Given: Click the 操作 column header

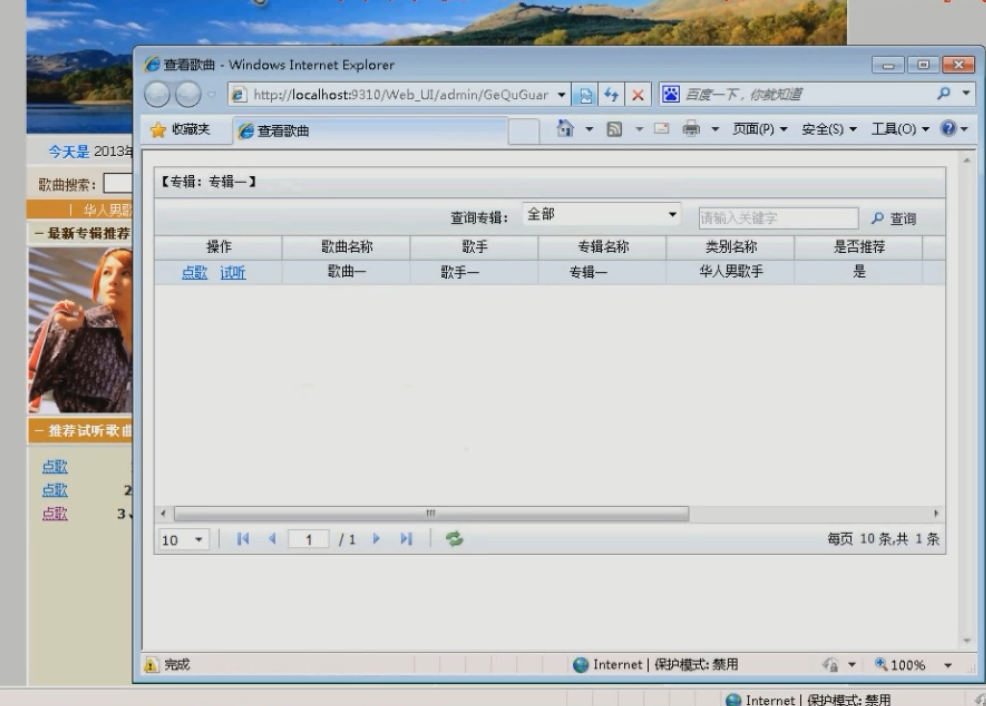Looking at the screenshot, I should pos(218,247).
